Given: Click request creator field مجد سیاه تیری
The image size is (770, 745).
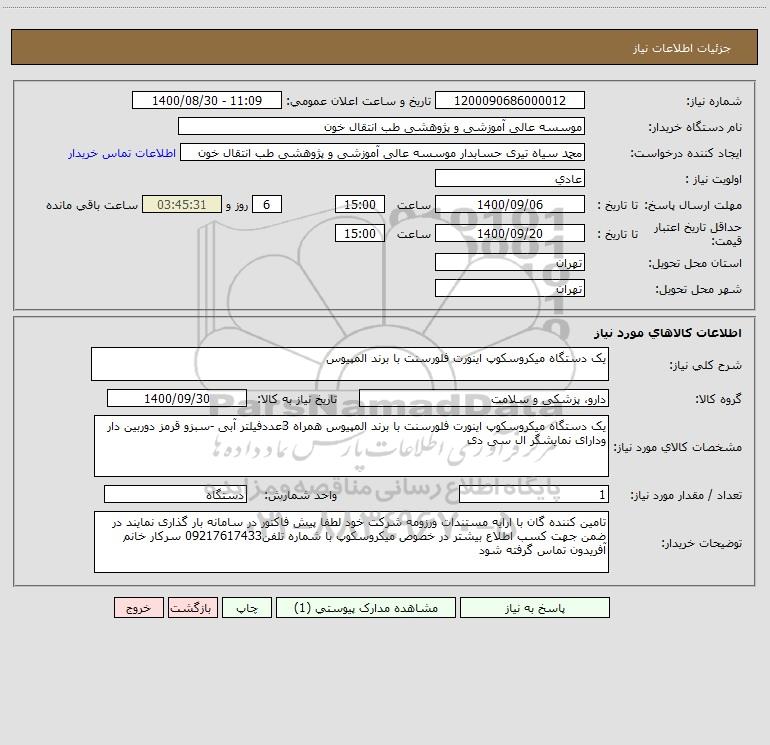Looking at the screenshot, I should 383,152.
